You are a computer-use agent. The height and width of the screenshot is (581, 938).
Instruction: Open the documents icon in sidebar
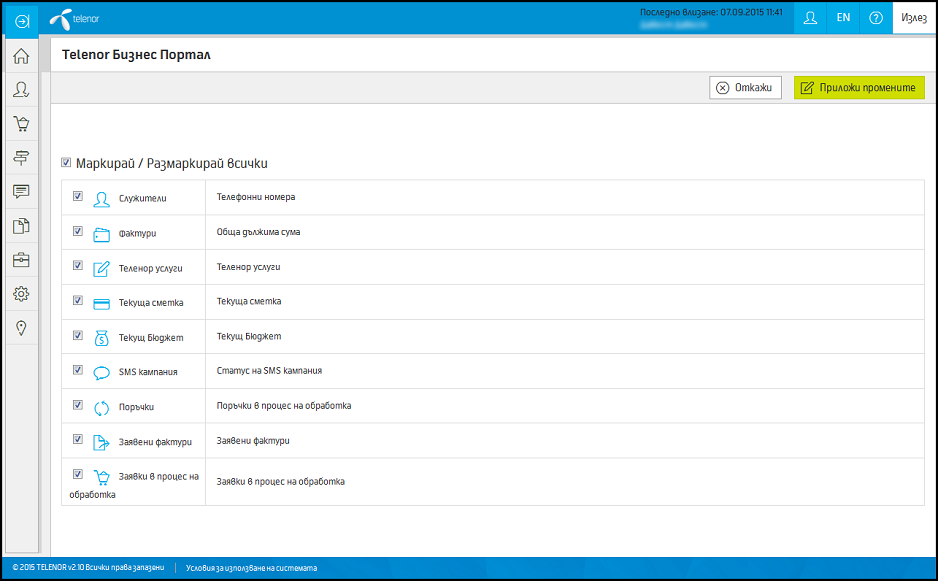[x=21, y=226]
